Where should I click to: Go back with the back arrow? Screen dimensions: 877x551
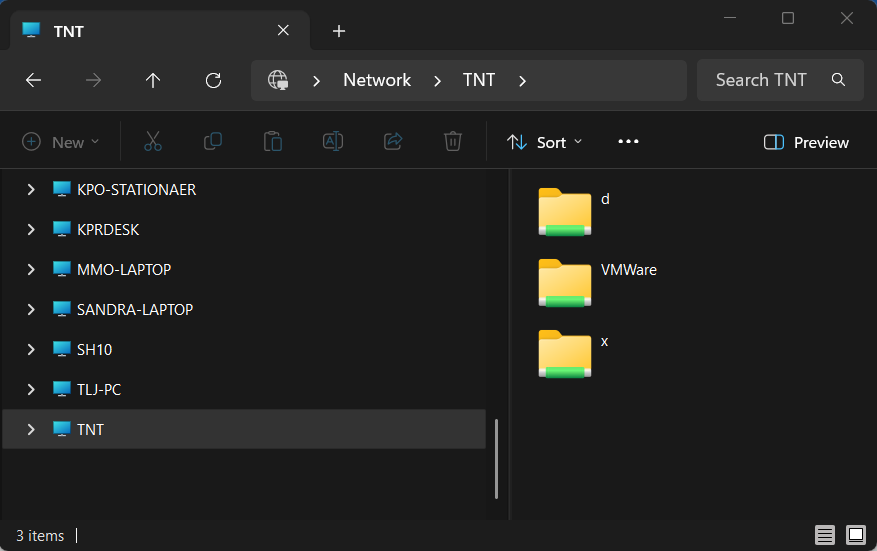pos(34,81)
